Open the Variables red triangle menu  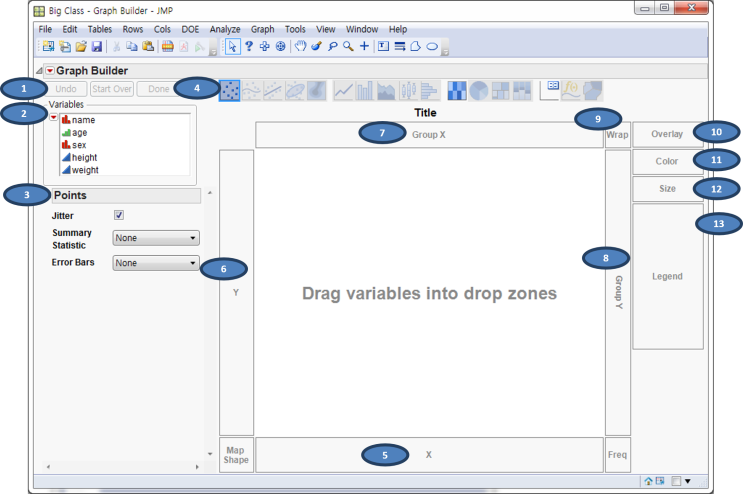[54, 117]
